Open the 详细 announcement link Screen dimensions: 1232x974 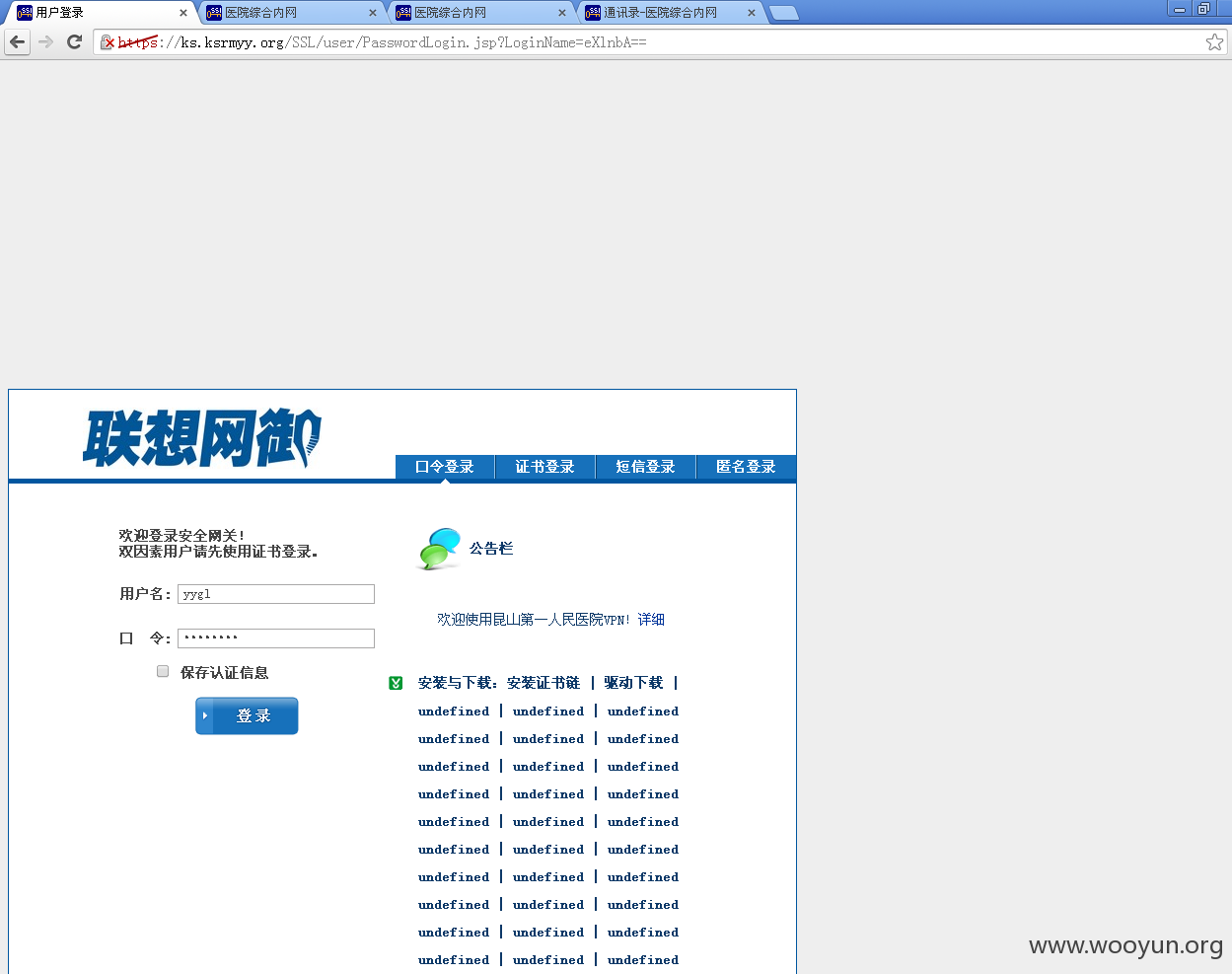(651, 620)
